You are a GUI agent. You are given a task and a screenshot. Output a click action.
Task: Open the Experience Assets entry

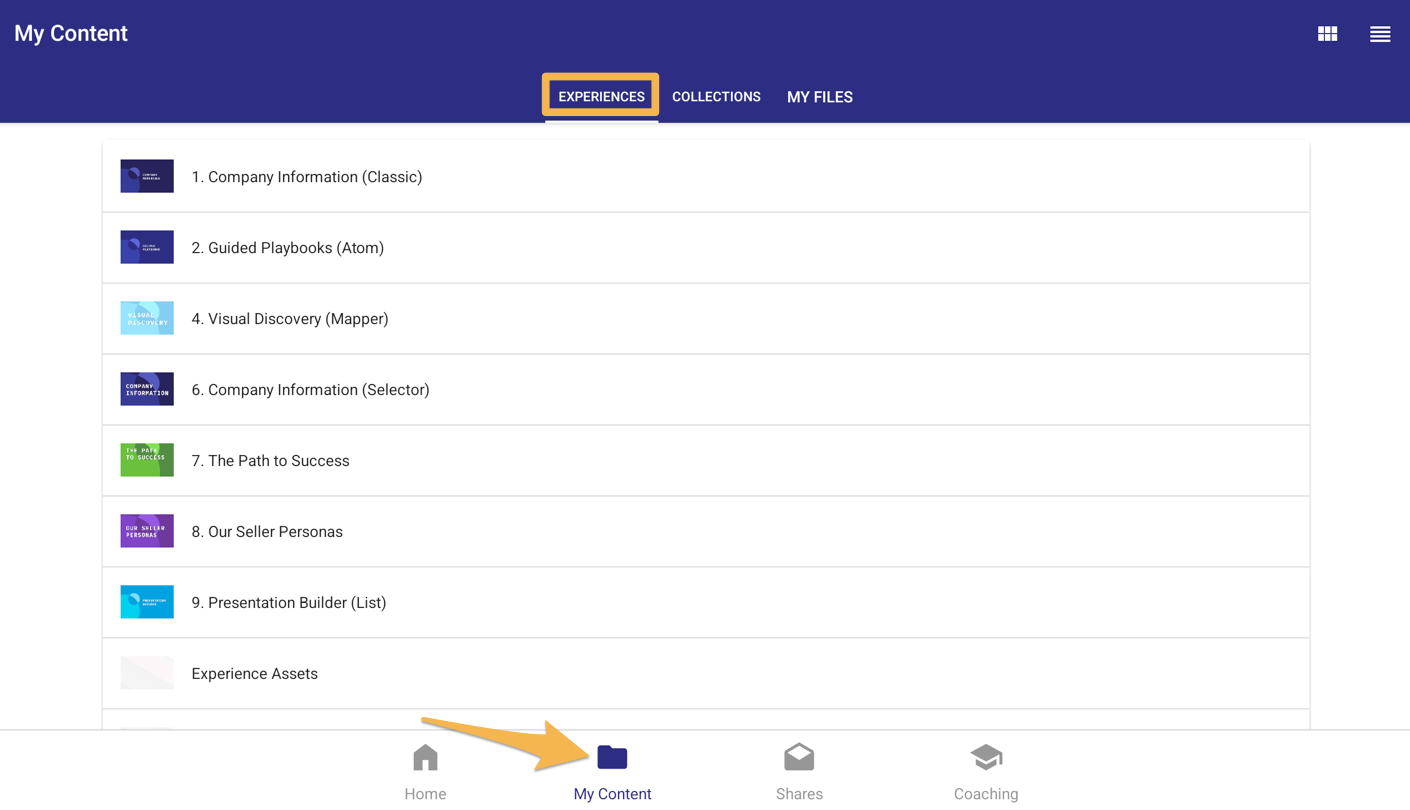pyautogui.click(x=254, y=674)
